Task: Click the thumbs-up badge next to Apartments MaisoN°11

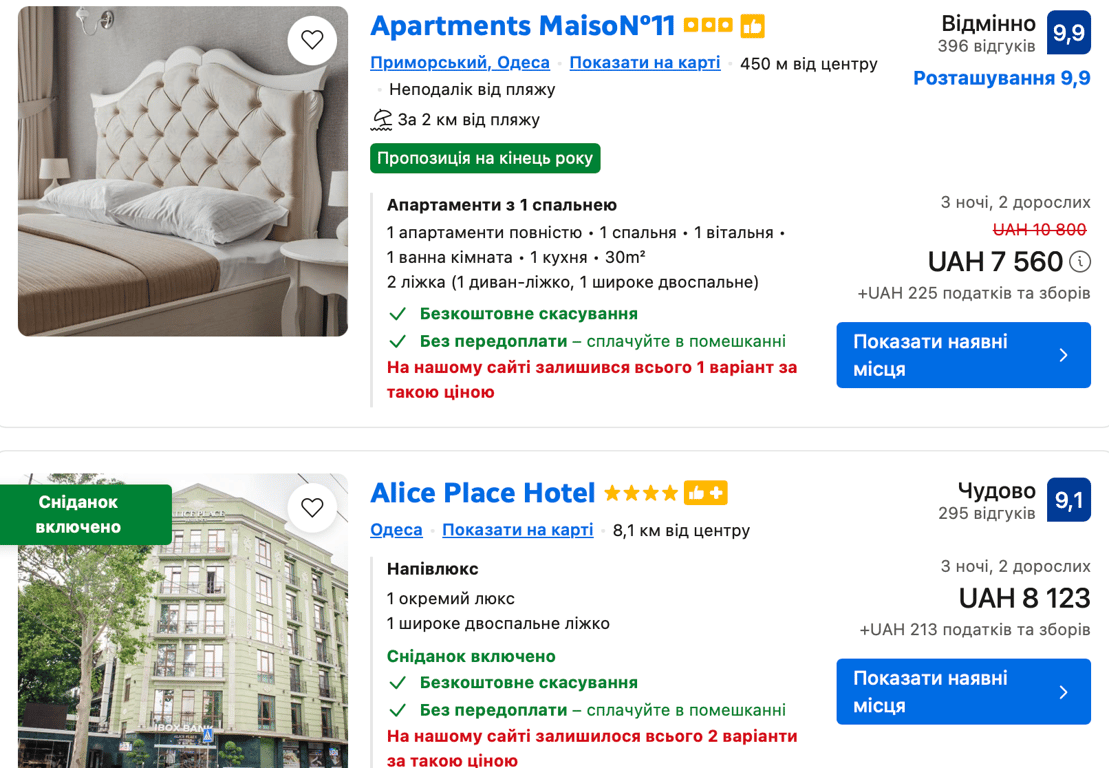Action: tap(752, 26)
